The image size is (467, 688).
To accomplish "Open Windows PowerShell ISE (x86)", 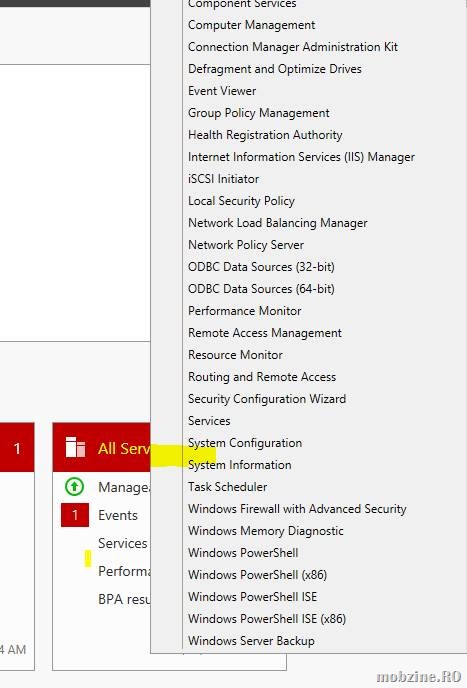I will point(267,619).
